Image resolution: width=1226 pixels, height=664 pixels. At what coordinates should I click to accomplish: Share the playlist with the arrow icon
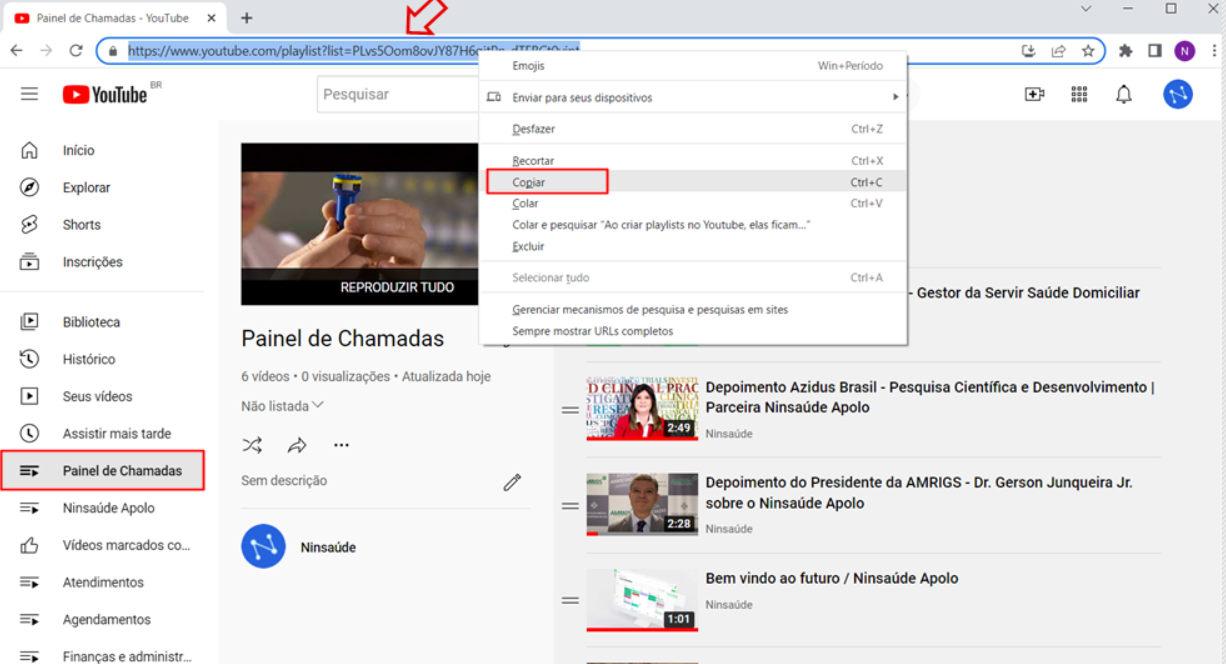[x=297, y=445]
